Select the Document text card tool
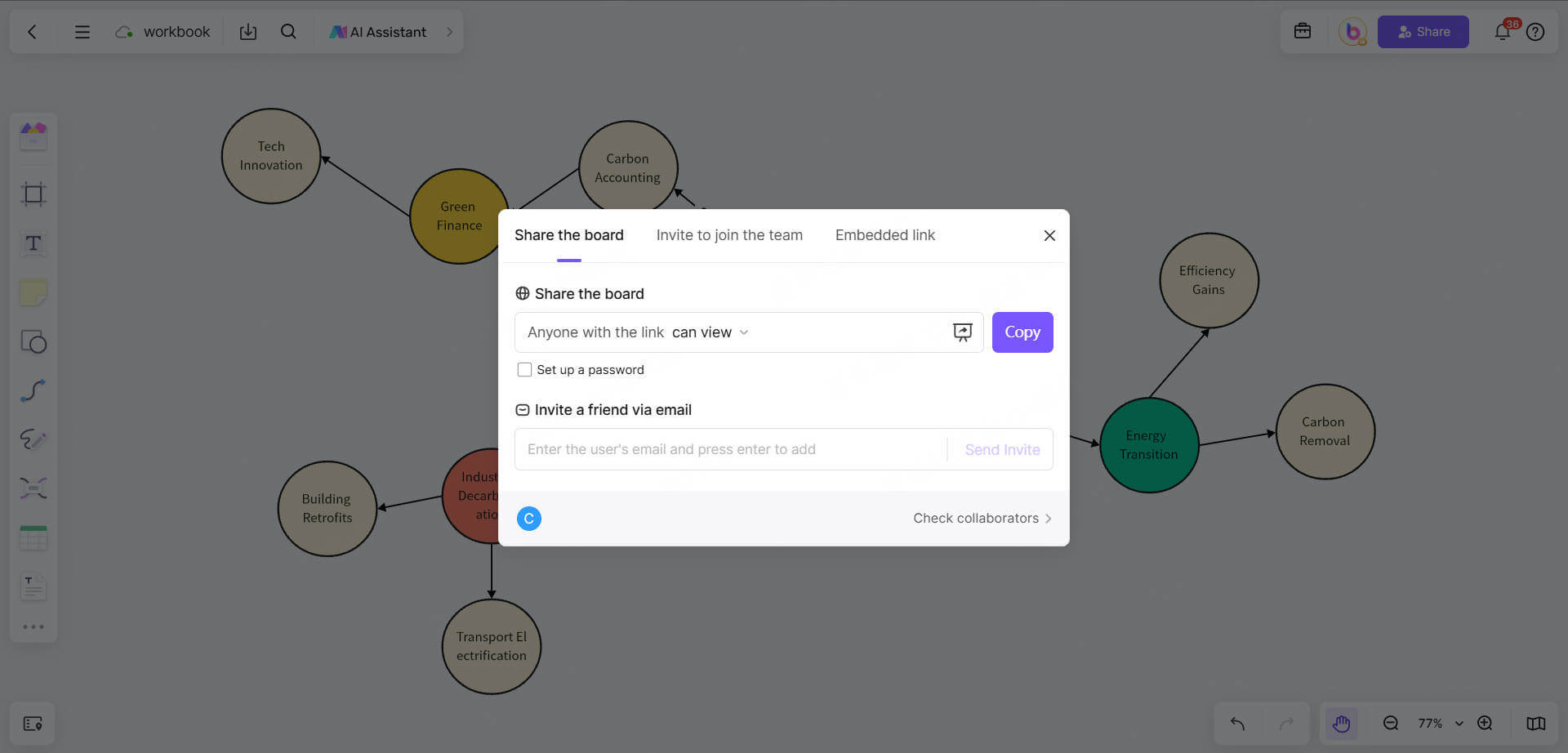Screen dimensions: 1568x753 click(x=33, y=586)
